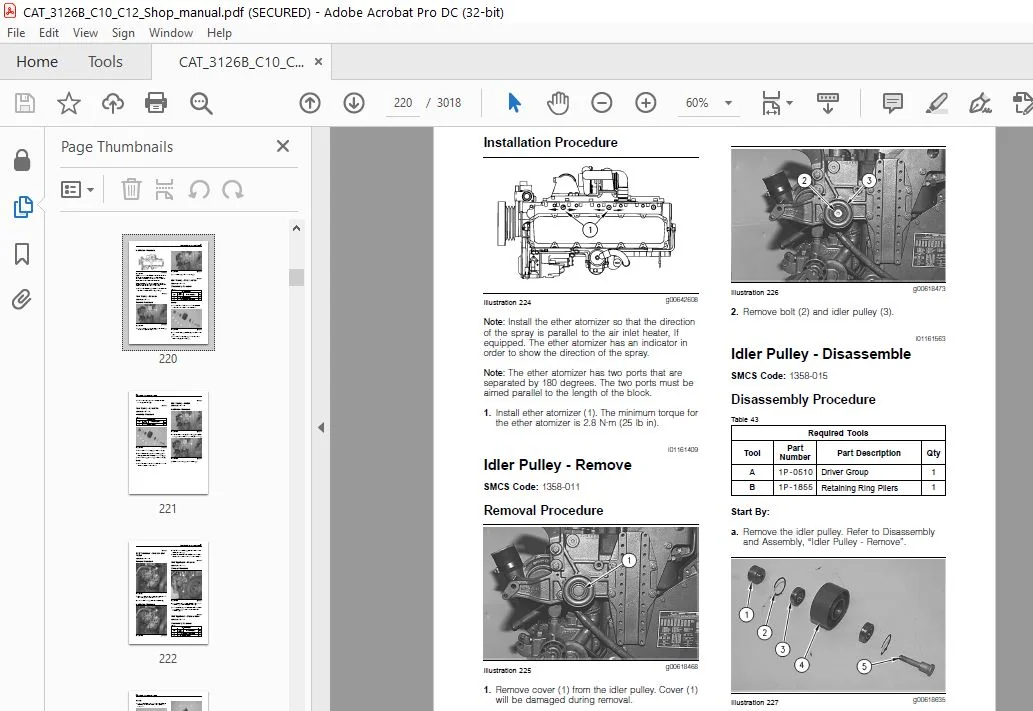
Task: Open thumbnail options menu dropdown
Action: tap(78, 190)
